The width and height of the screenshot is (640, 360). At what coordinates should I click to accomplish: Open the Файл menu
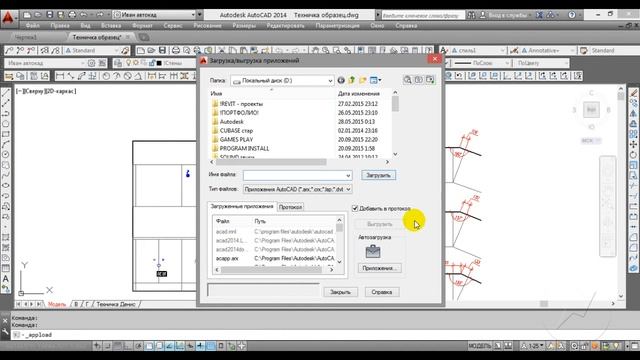[33, 26]
